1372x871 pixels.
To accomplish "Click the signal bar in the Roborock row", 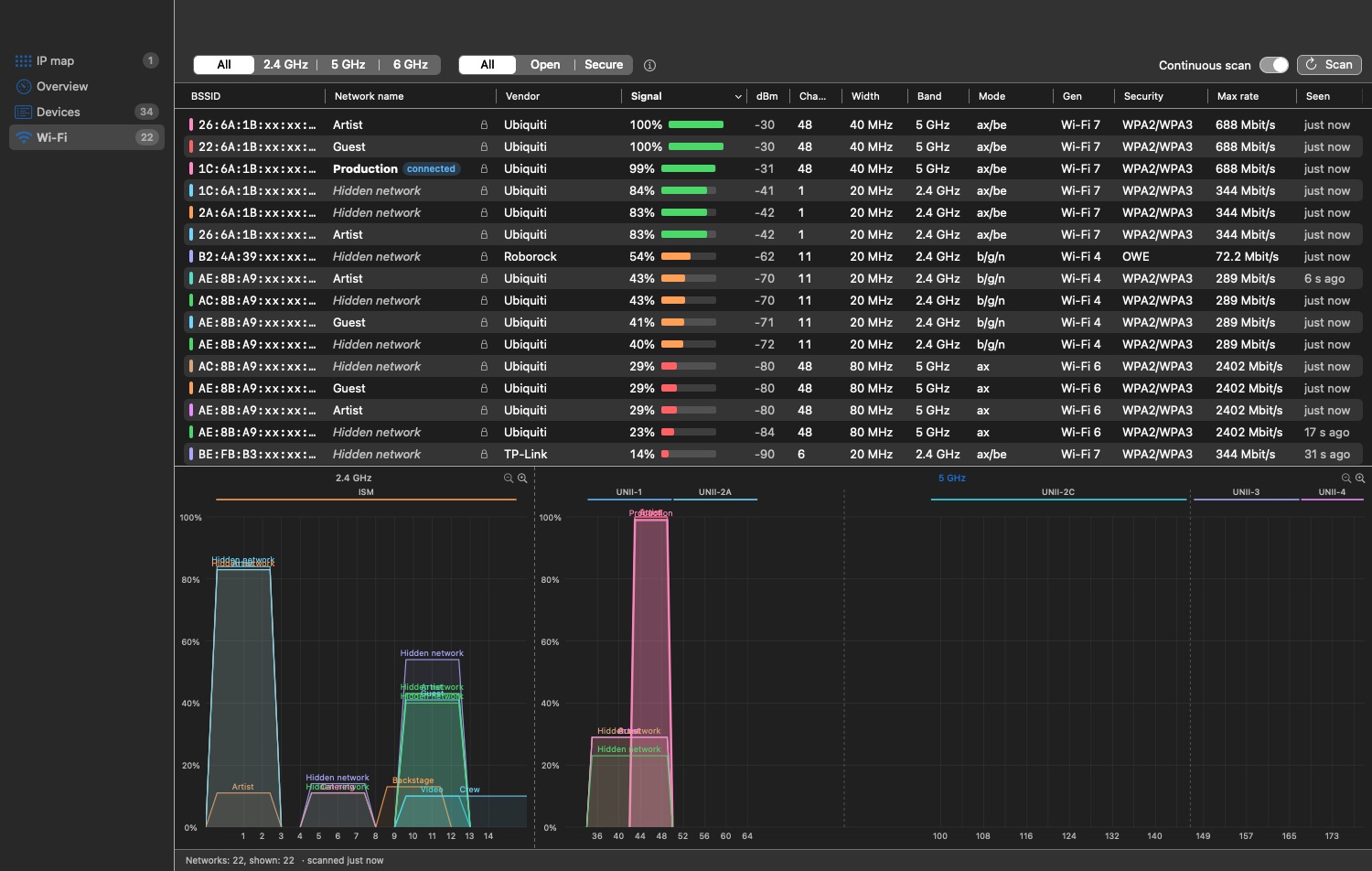I will click(x=688, y=256).
